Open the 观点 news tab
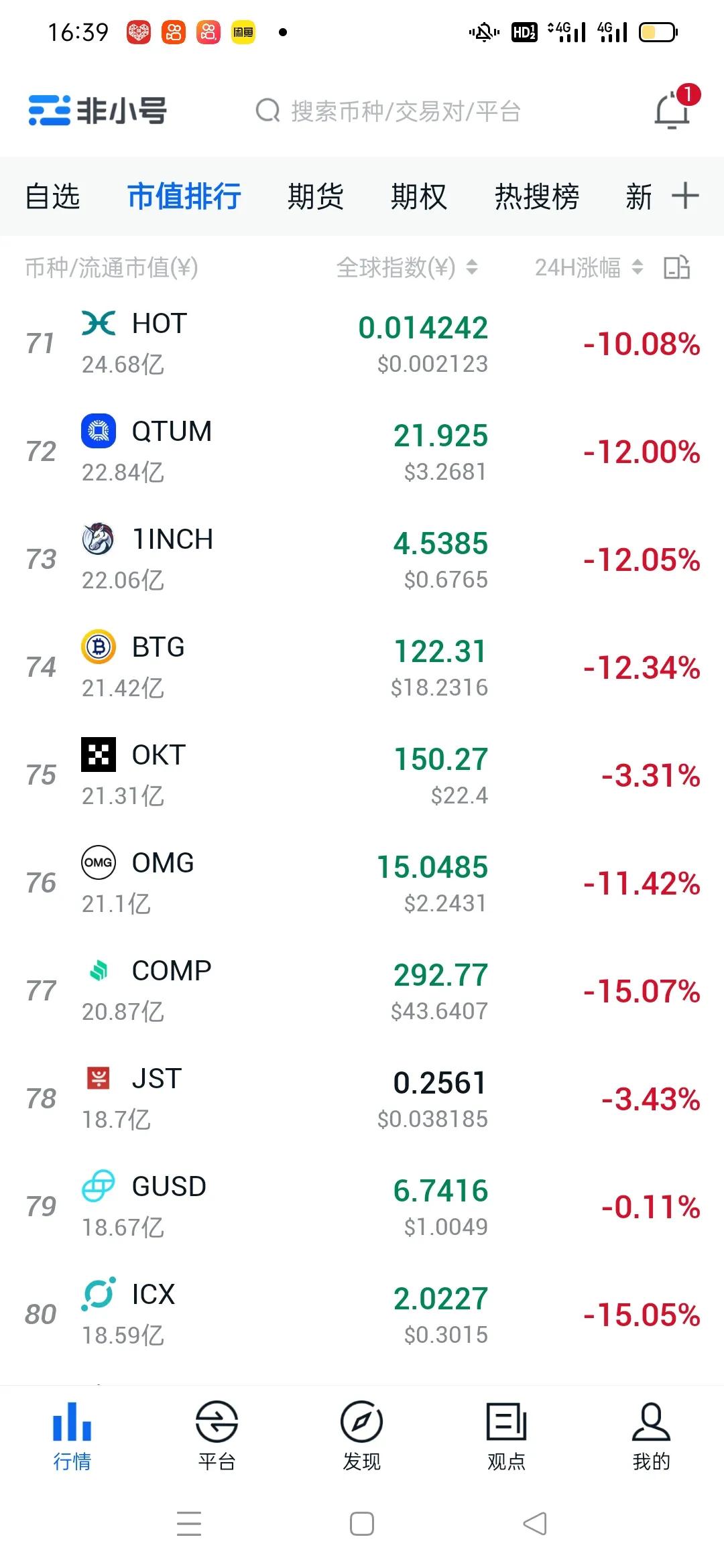 [506, 1435]
